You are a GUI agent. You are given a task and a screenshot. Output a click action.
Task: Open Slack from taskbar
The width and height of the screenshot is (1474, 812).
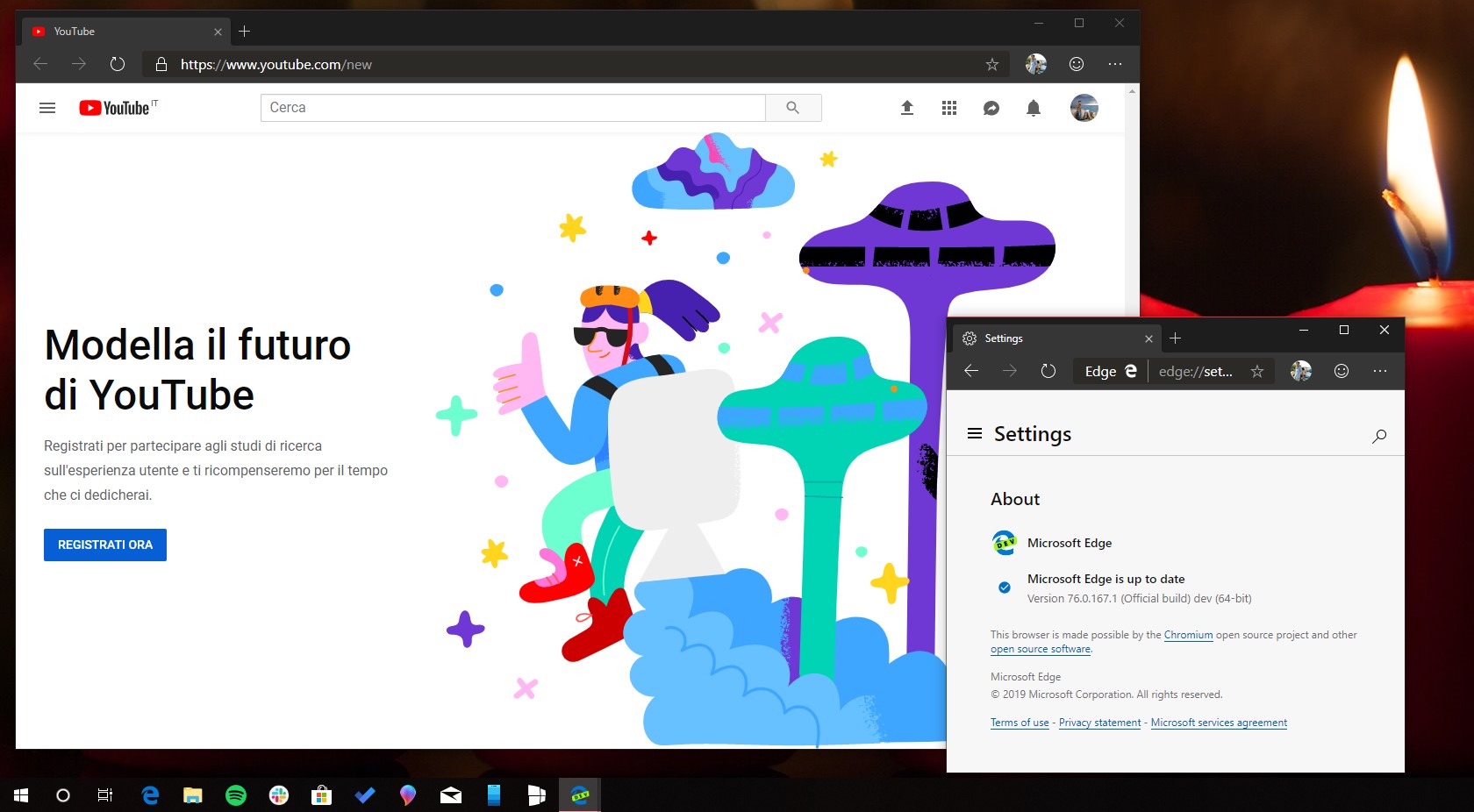coord(279,795)
